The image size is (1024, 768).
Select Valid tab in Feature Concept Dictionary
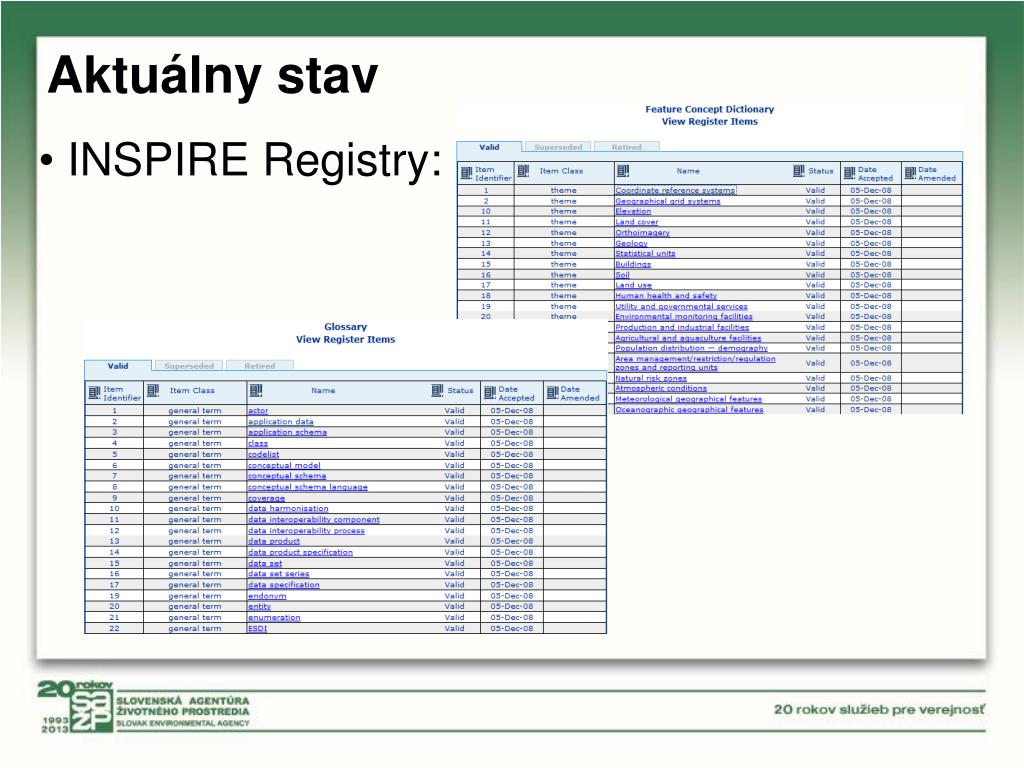[489, 147]
